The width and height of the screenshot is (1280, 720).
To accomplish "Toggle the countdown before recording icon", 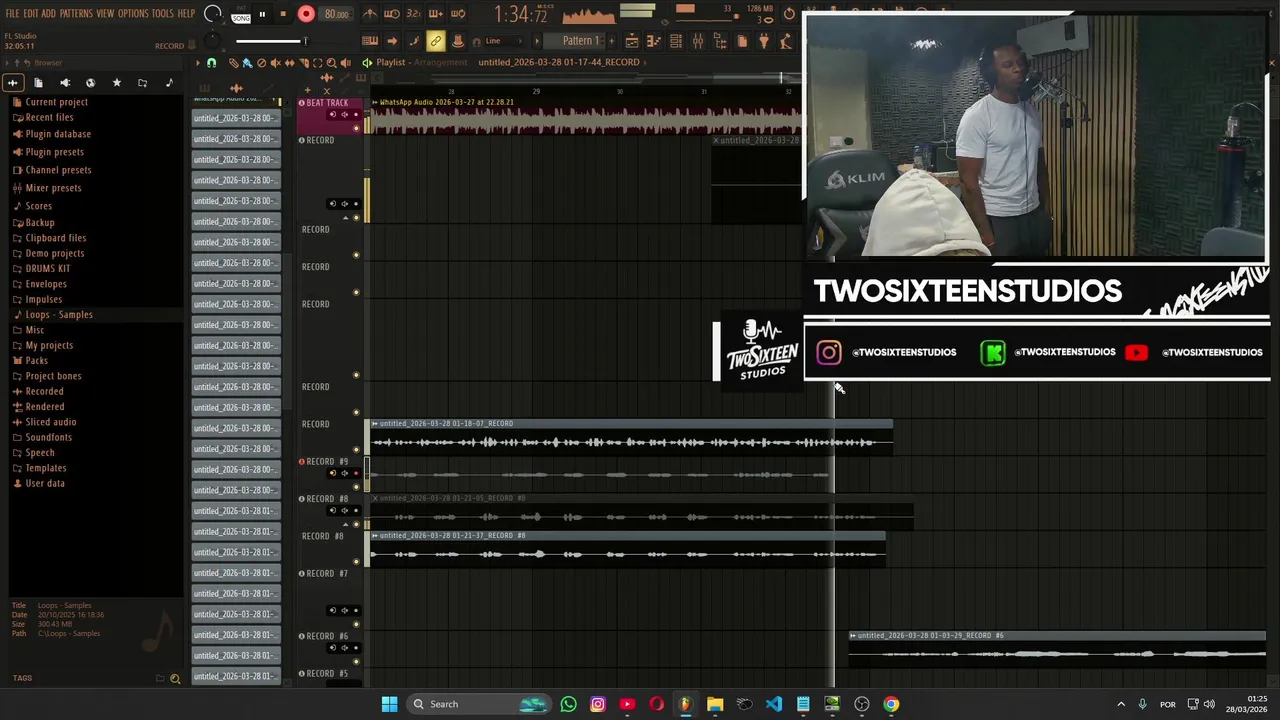I will tap(413, 14).
